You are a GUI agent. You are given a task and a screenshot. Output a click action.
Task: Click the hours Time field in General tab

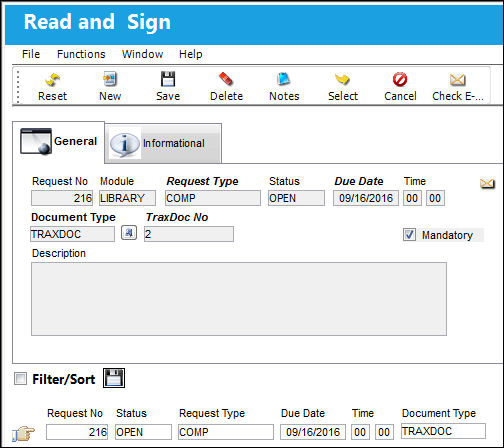[412, 198]
